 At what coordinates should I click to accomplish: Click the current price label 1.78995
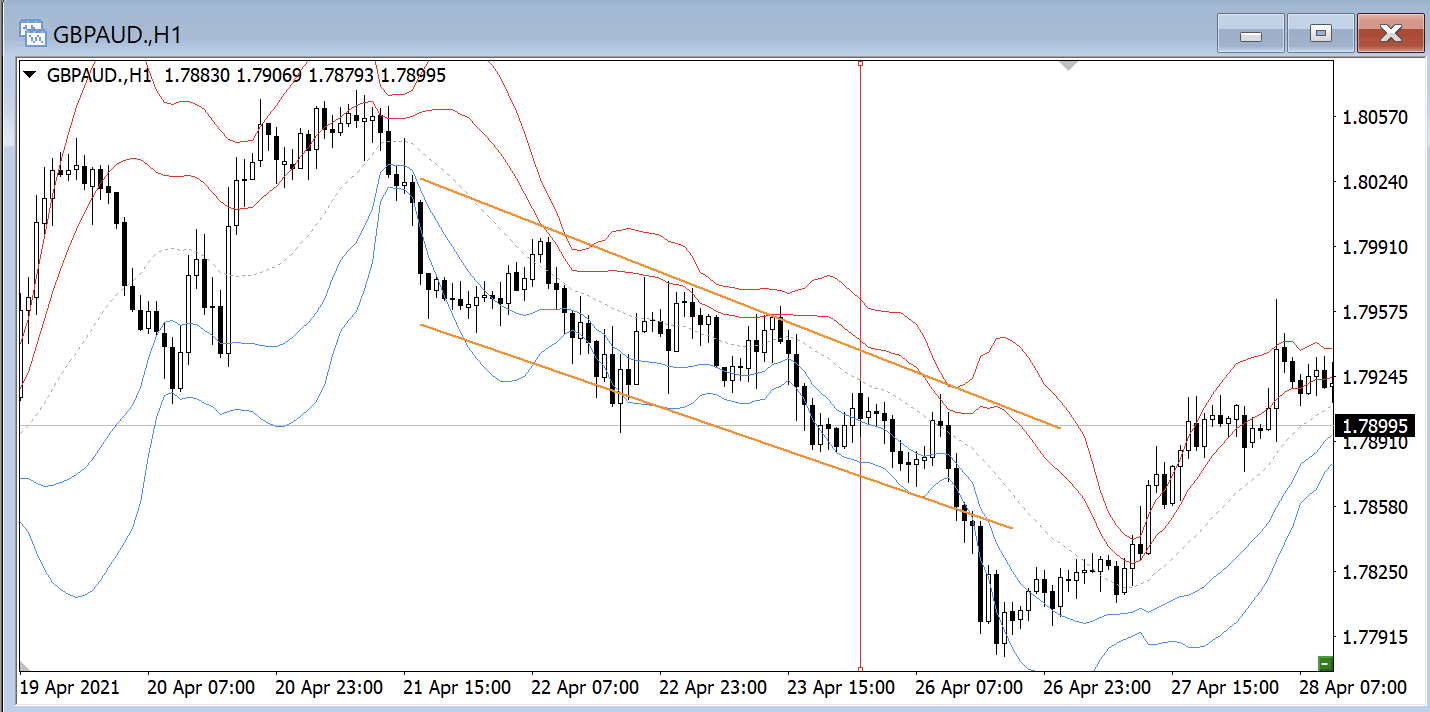[x=1375, y=426]
